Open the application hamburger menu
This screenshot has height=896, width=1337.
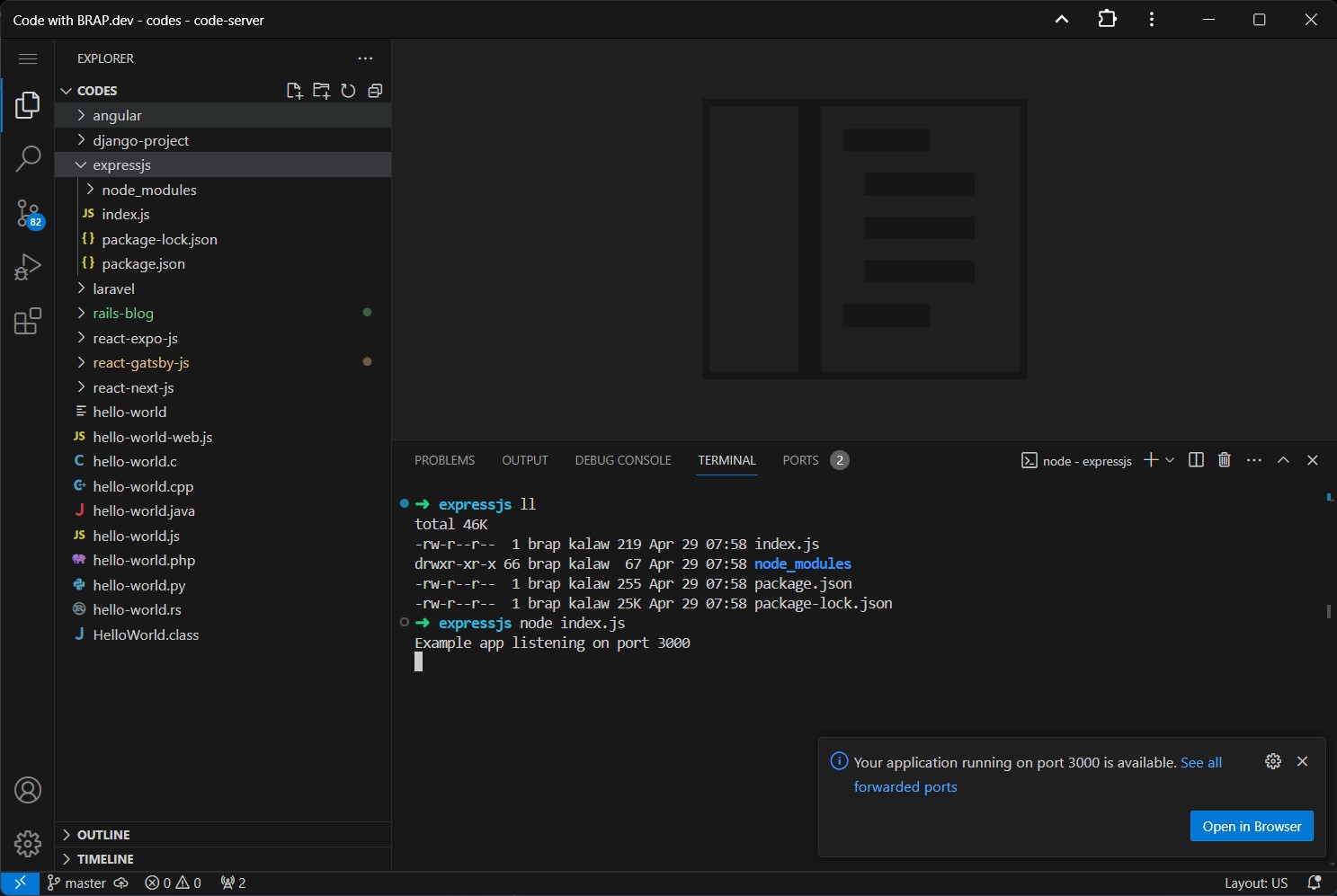point(28,58)
